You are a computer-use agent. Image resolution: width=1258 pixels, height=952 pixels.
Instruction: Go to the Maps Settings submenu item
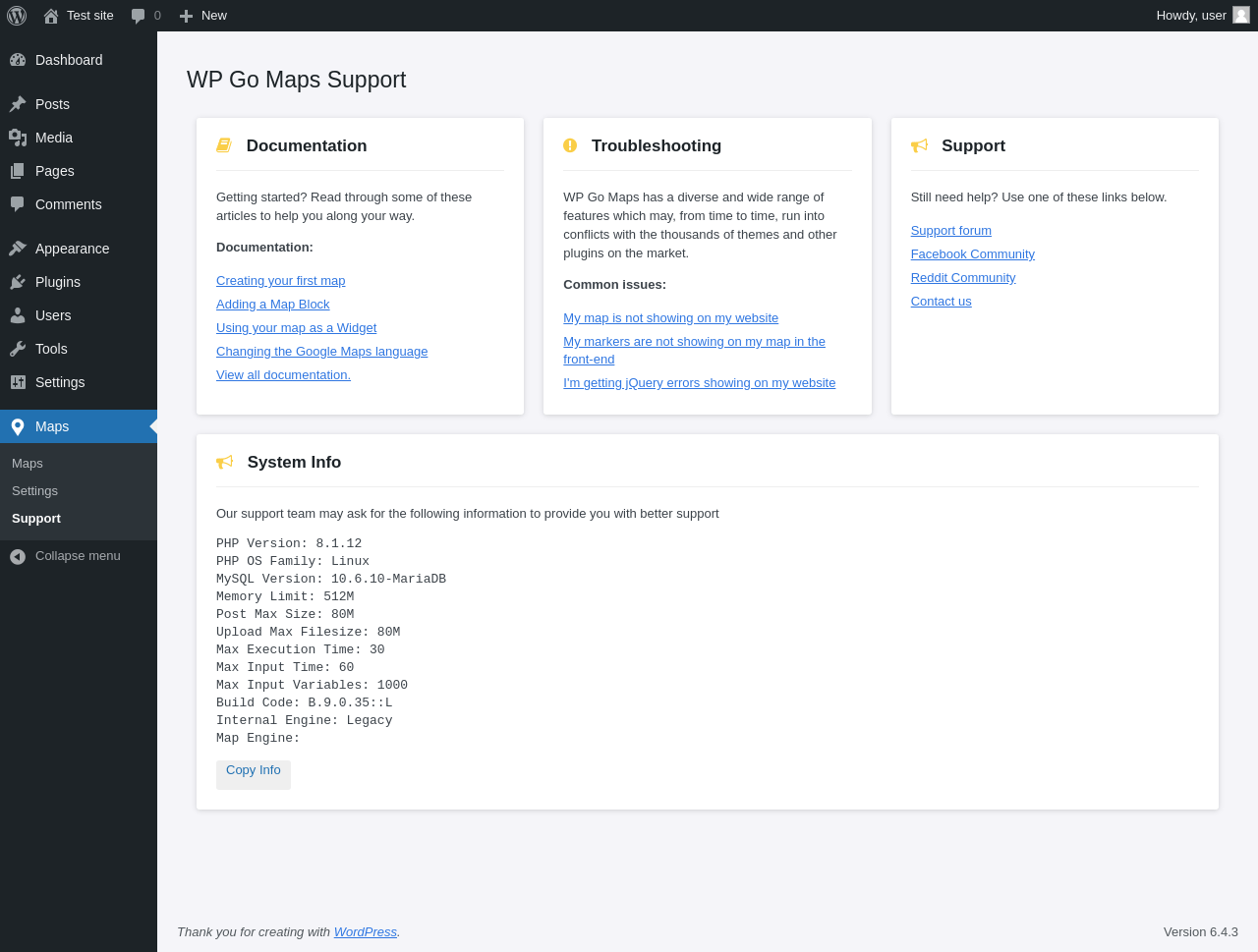[34, 490]
